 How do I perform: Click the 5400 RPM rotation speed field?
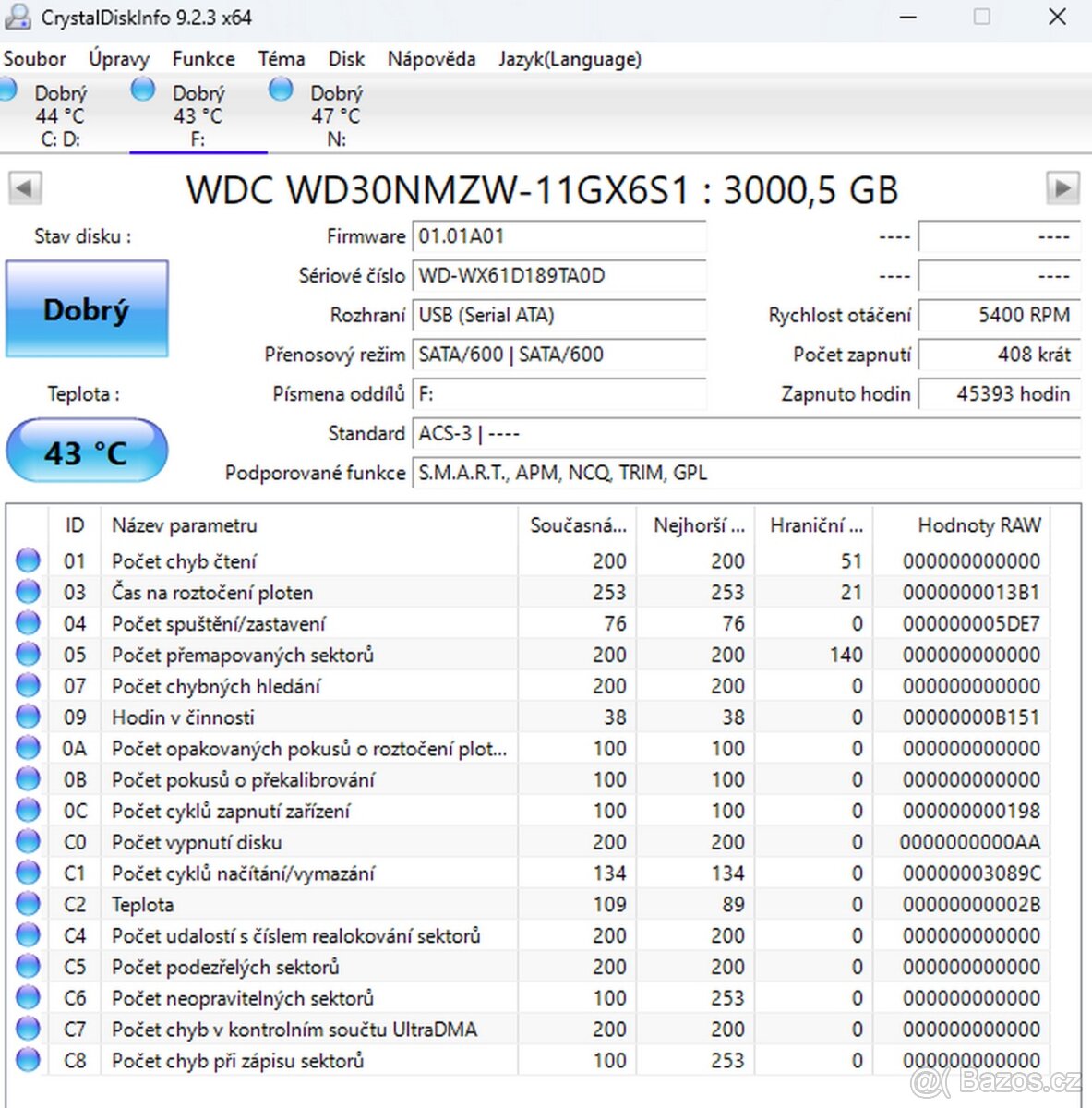1000,315
